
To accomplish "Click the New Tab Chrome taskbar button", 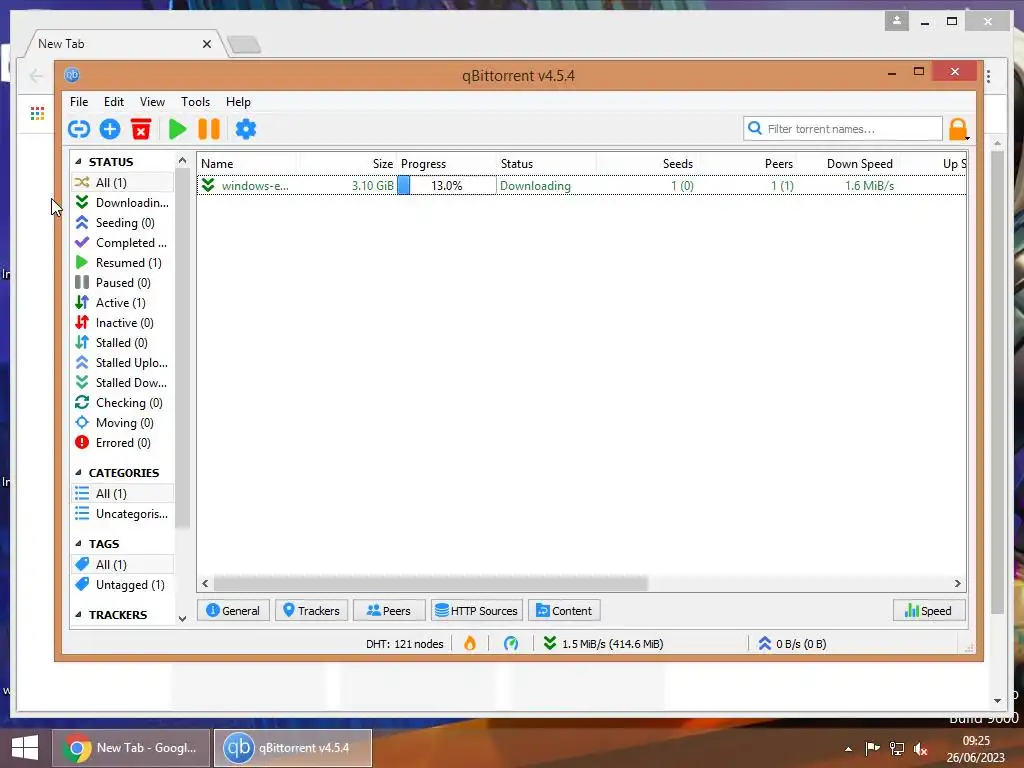I will click(131, 748).
